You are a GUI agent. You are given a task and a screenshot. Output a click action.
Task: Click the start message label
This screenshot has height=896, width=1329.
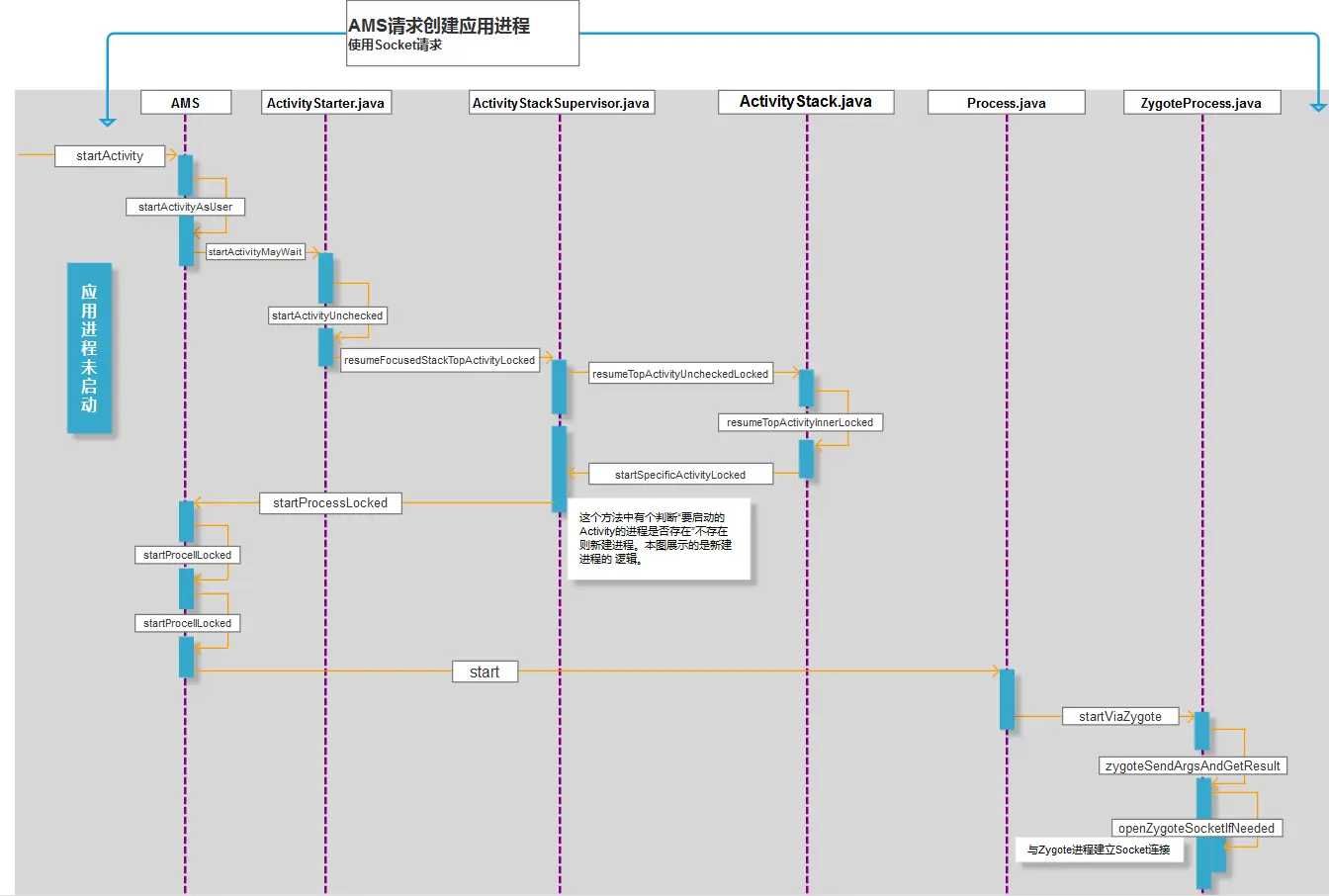[x=485, y=672]
